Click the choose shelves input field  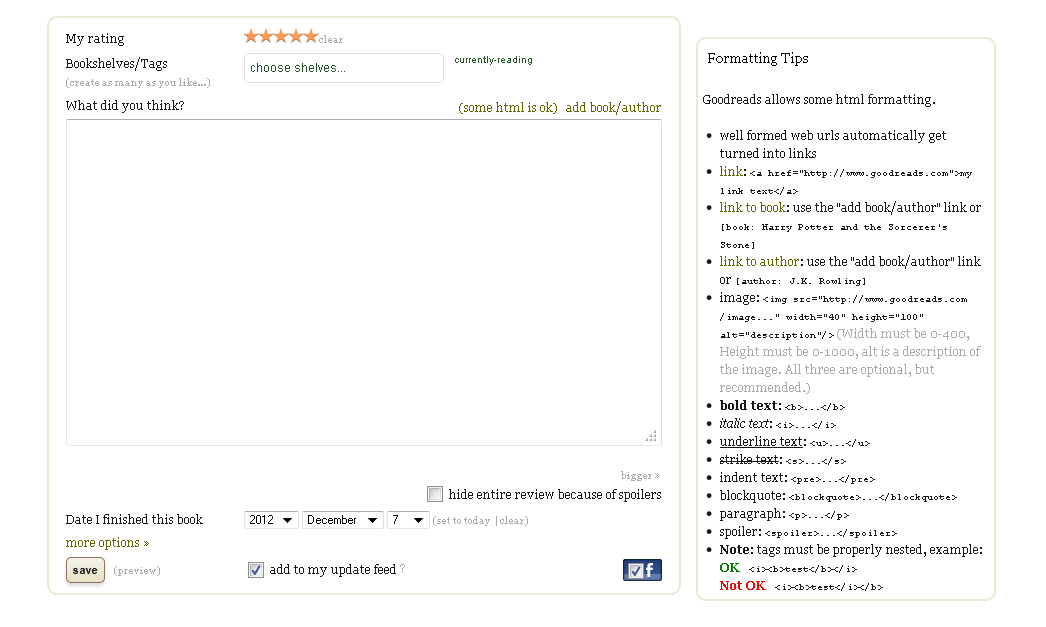[x=343, y=68]
